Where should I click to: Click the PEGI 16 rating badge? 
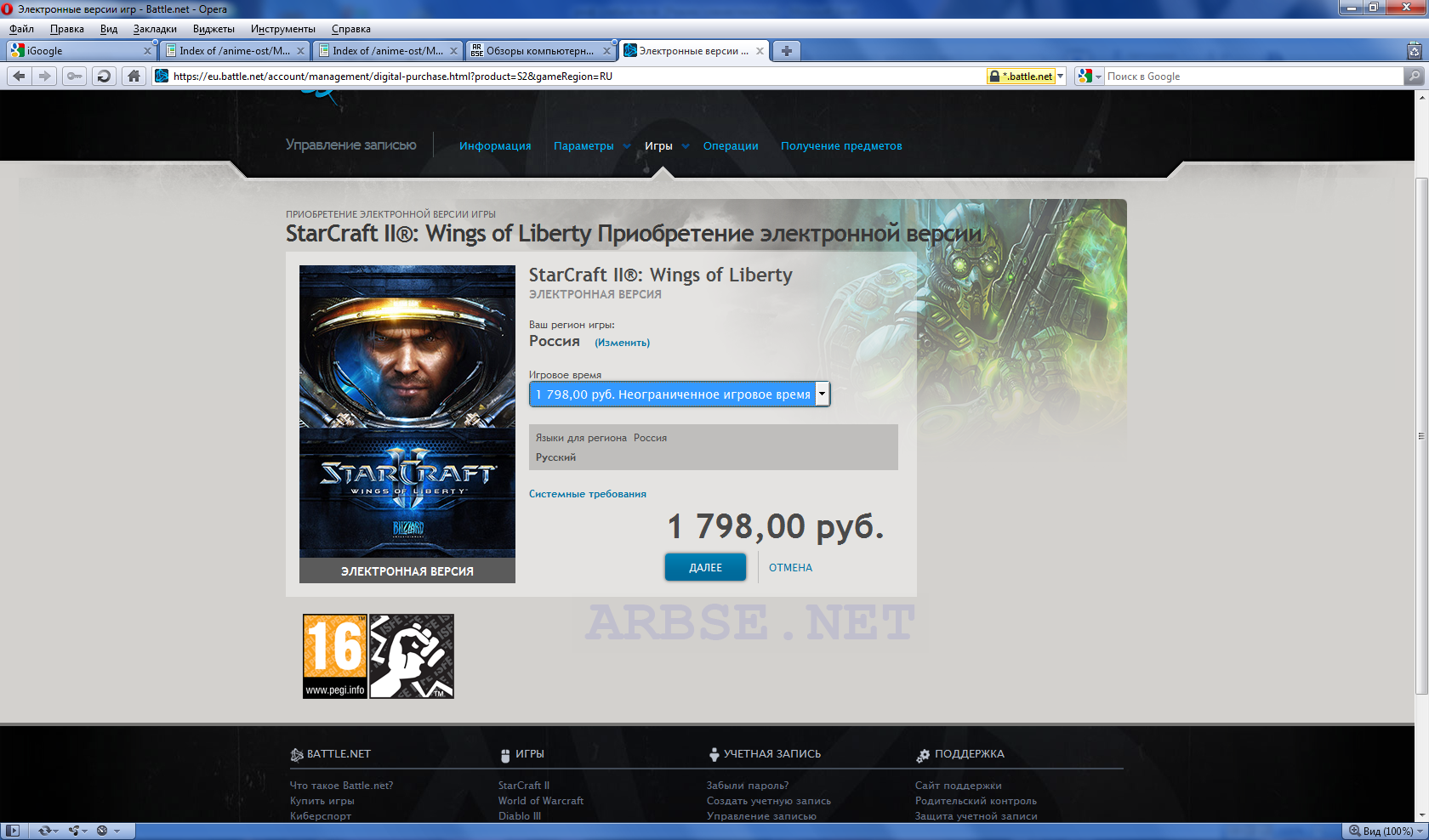(x=335, y=656)
